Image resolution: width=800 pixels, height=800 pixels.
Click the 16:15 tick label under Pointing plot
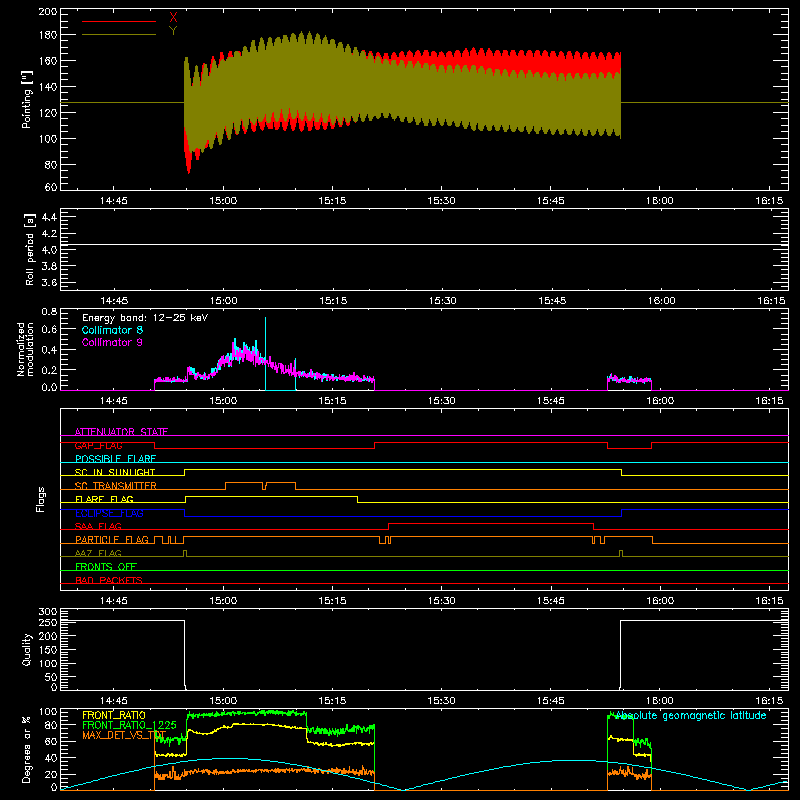coord(769,201)
